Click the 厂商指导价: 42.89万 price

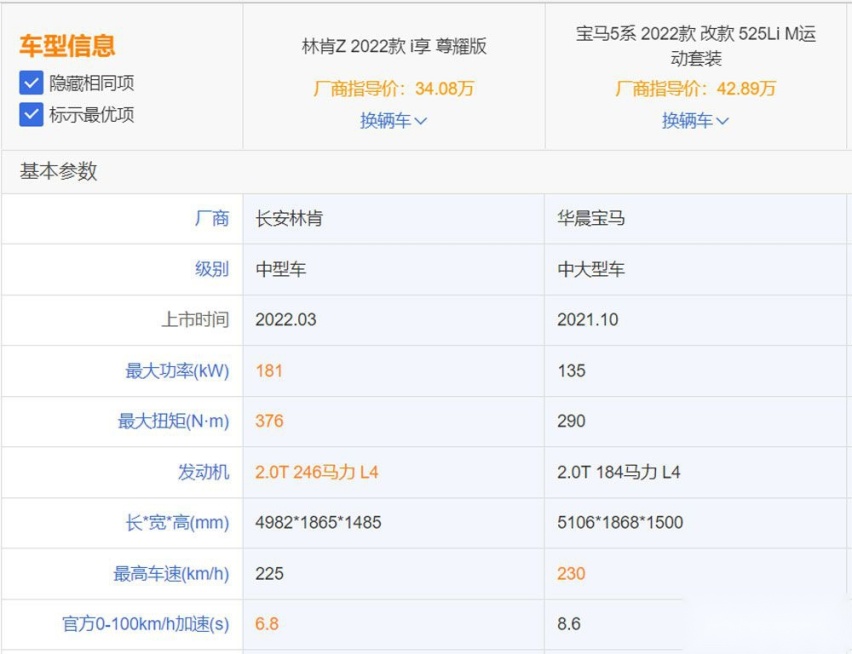pos(696,89)
